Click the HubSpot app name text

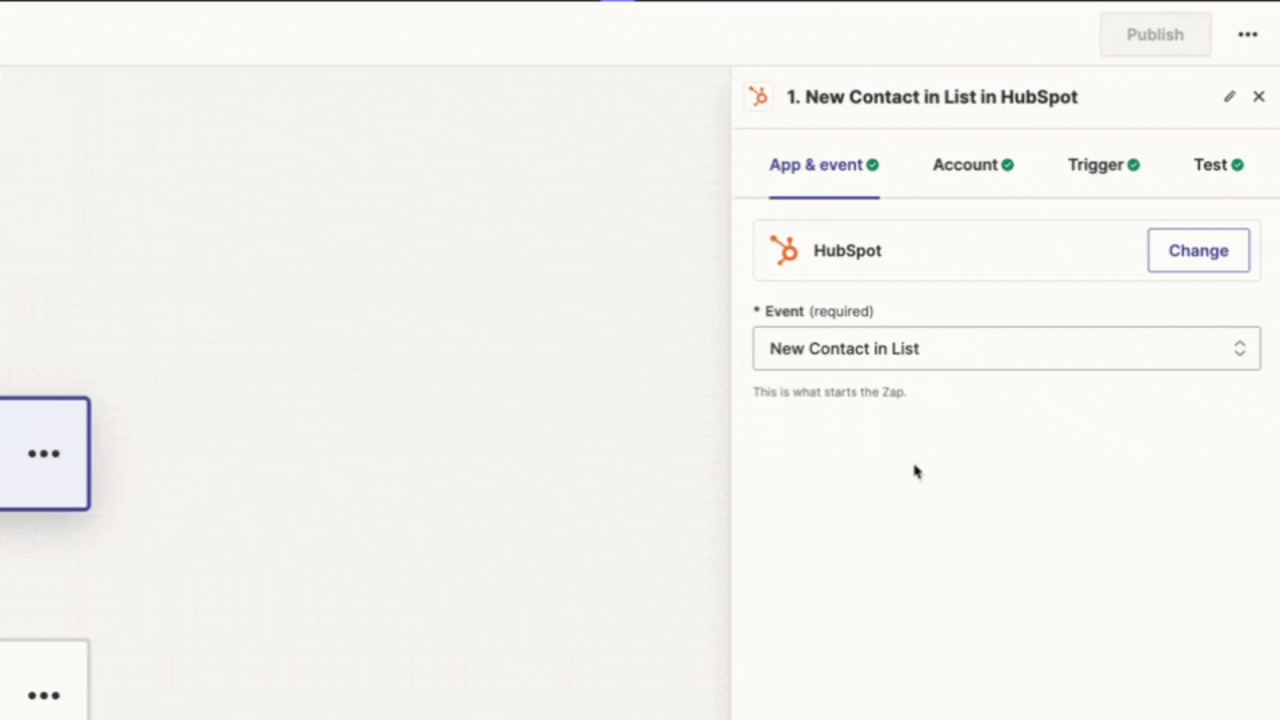pyautogui.click(x=847, y=251)
